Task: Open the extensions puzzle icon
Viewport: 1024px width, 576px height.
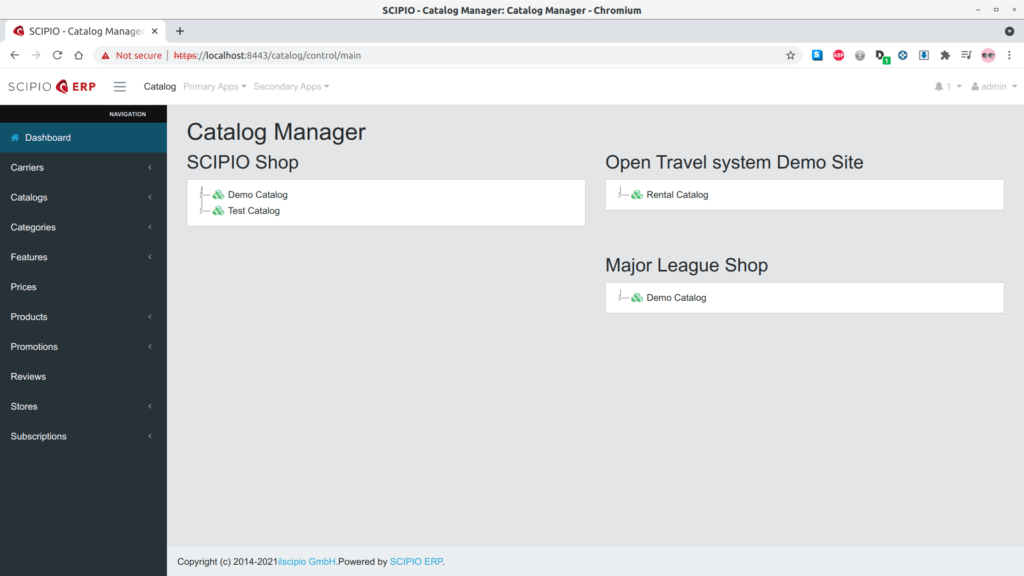Action: (x=945, y=56)
